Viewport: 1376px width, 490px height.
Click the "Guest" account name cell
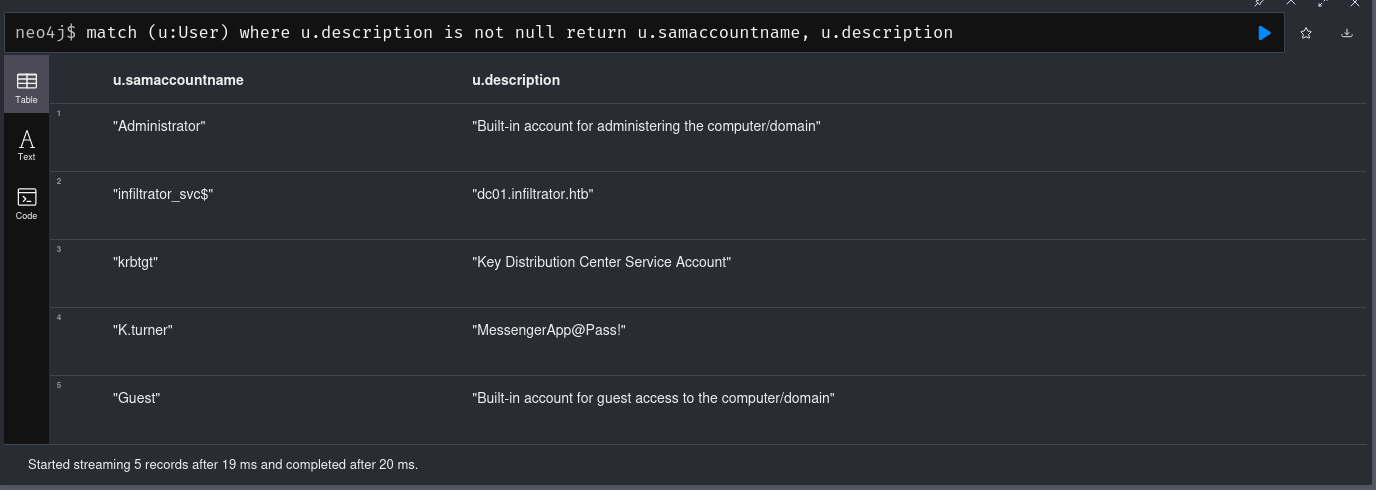(x=137, y=398)
